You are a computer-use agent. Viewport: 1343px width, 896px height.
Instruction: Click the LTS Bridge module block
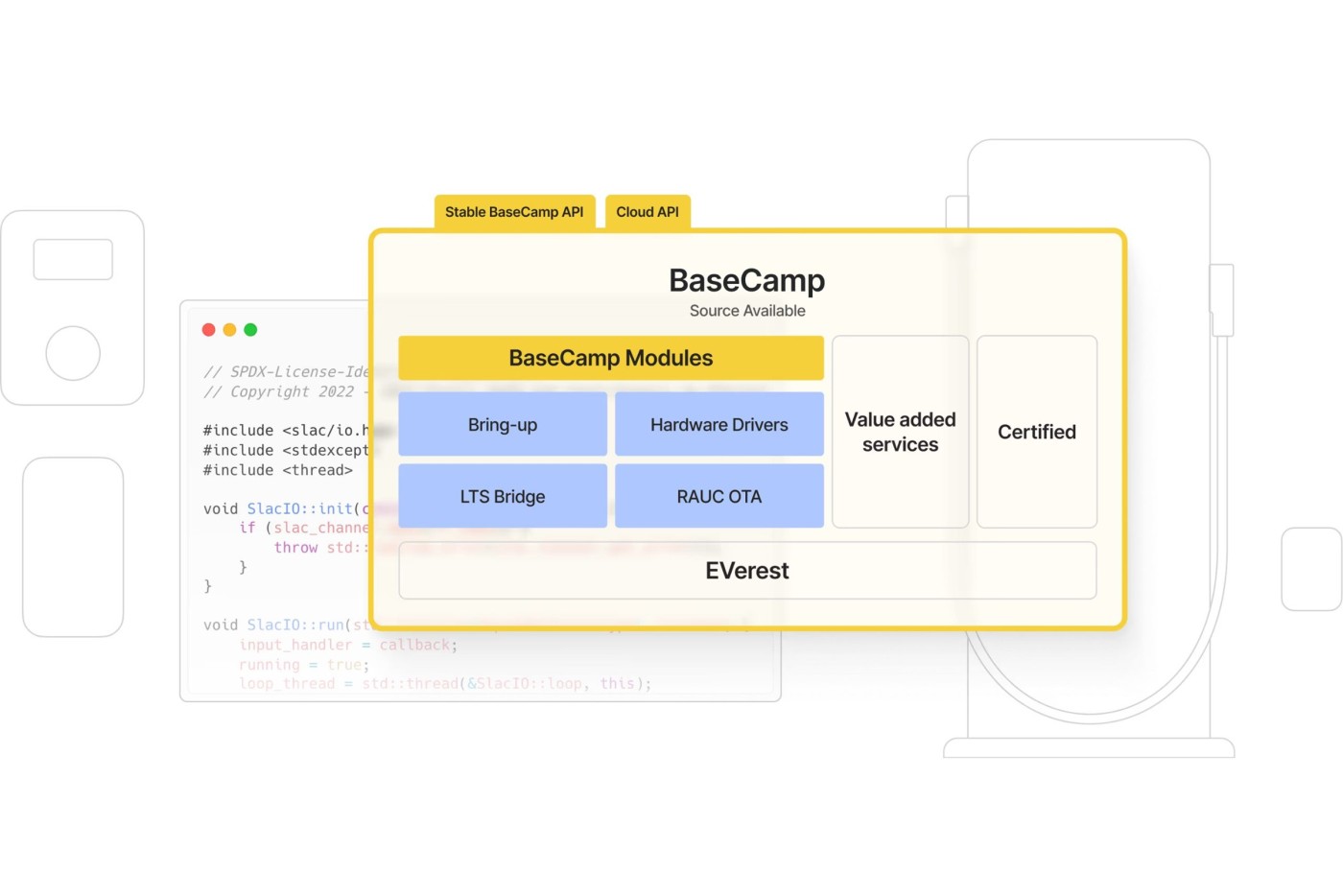coord(503,496)
